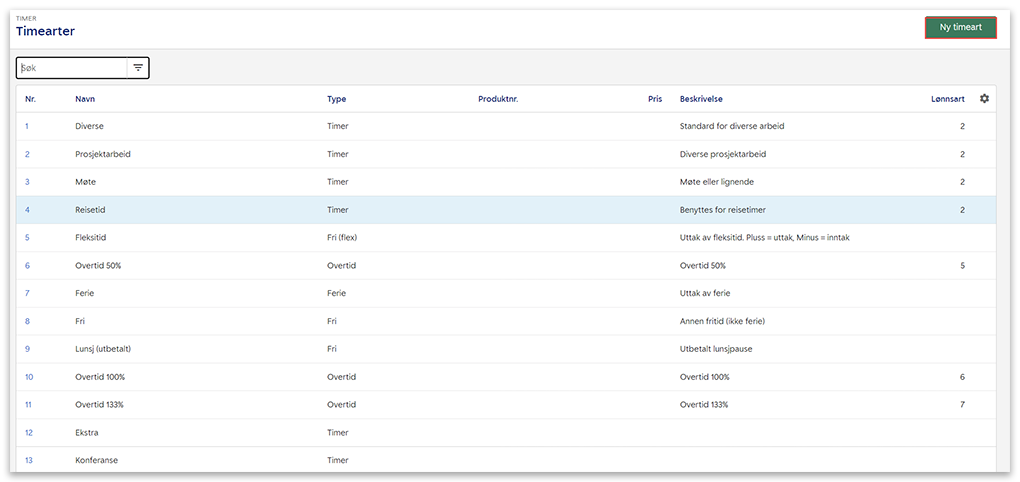Click the Lønnsart column header

947,99
